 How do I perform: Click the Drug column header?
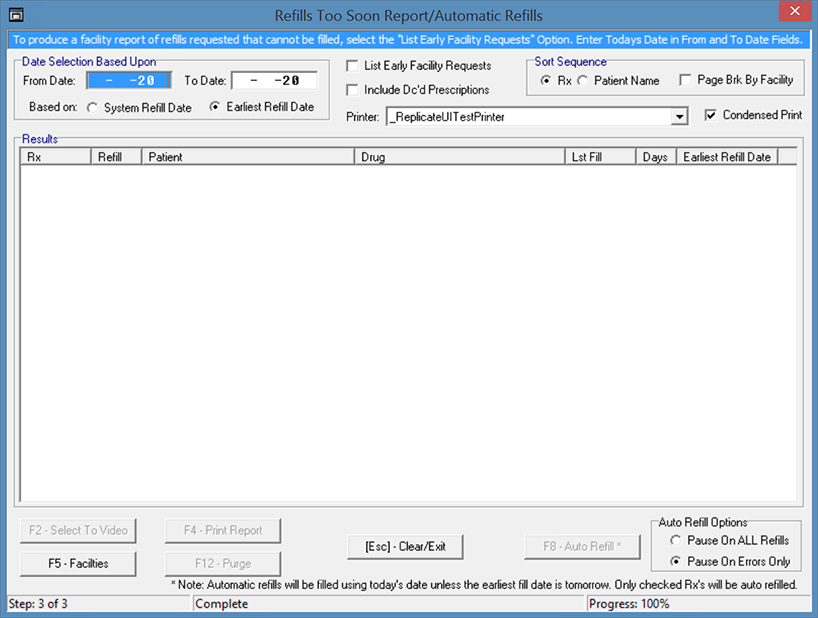459,157
